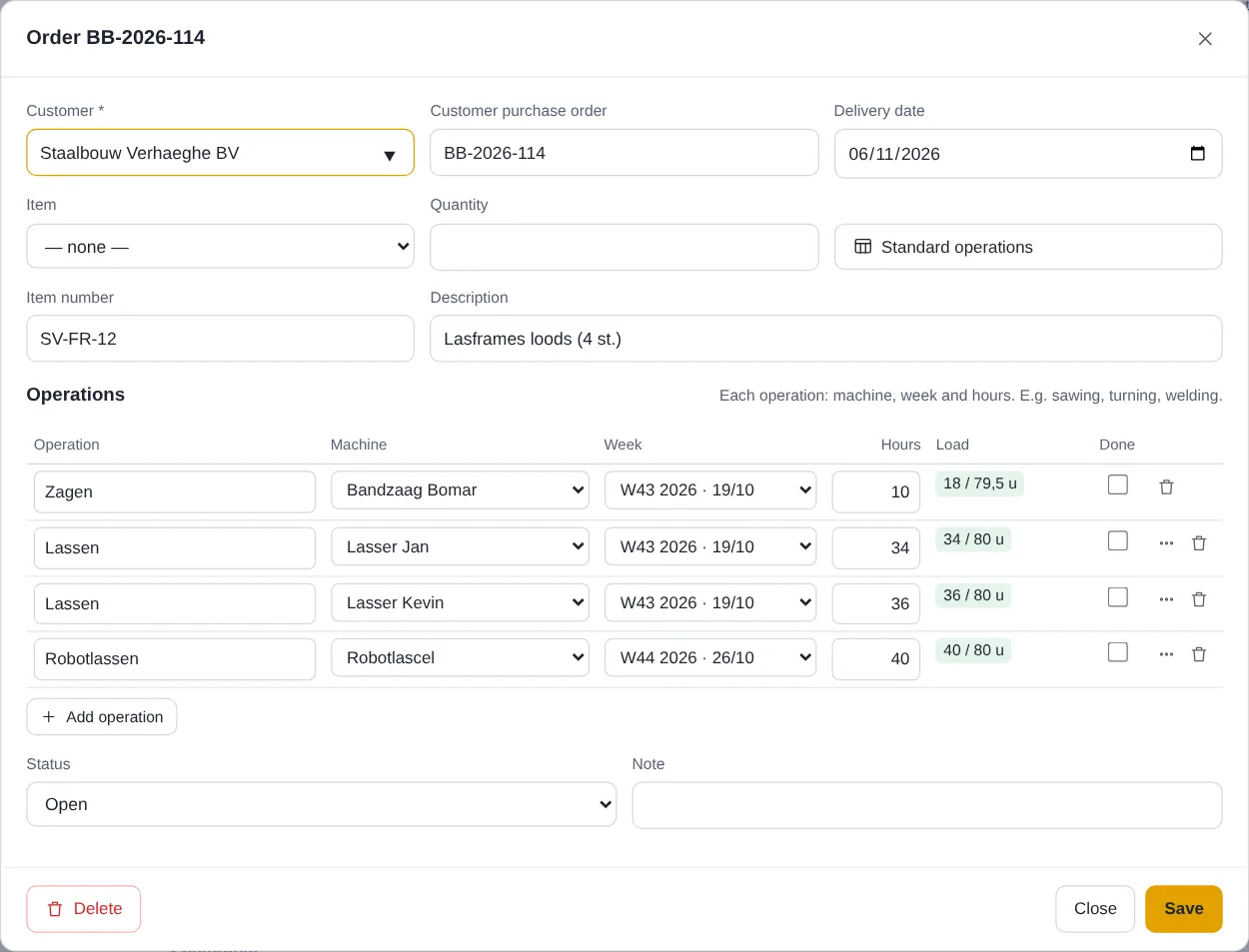Click into the Note text field
1249x952 pixels.
click(x=927, y=805)
